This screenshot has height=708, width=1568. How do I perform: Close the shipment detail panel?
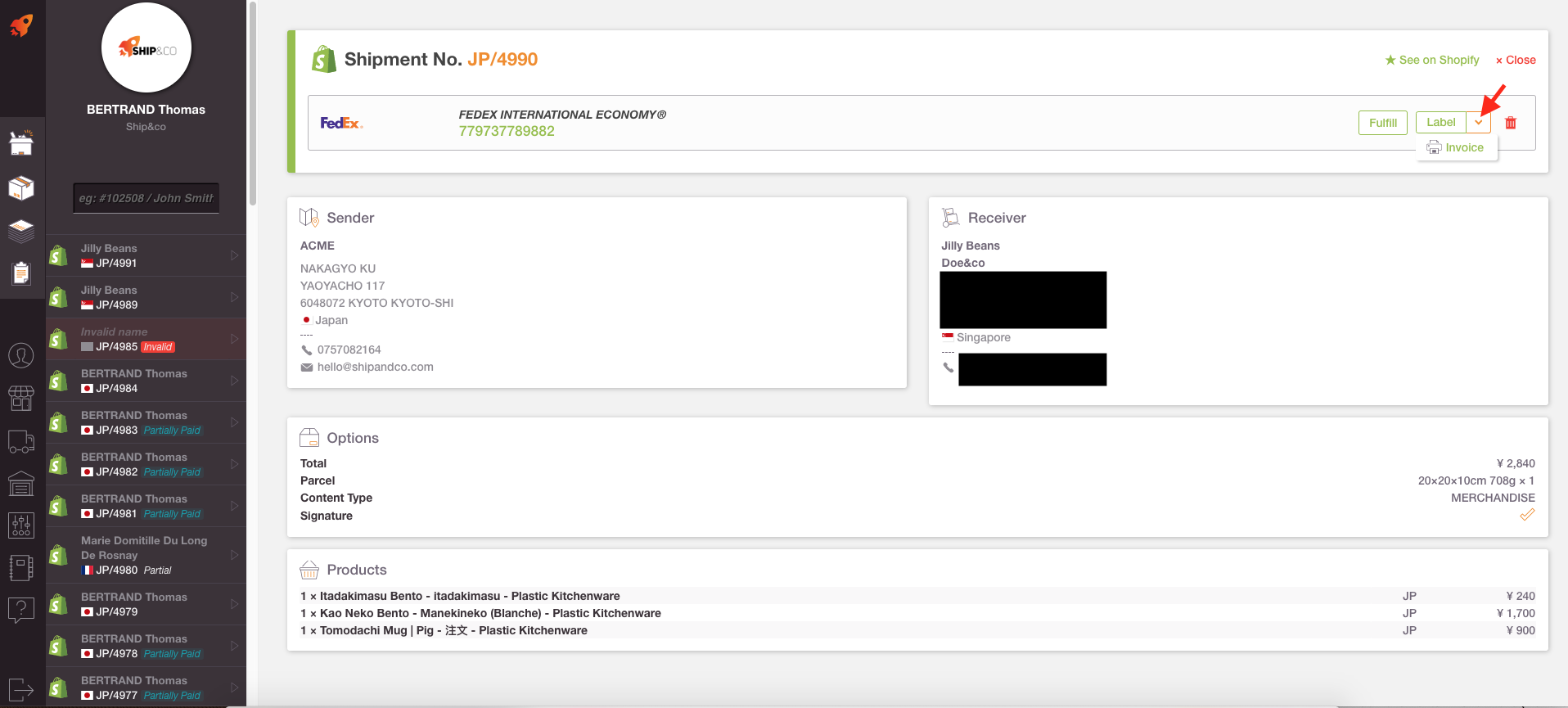coord(1516,60)
